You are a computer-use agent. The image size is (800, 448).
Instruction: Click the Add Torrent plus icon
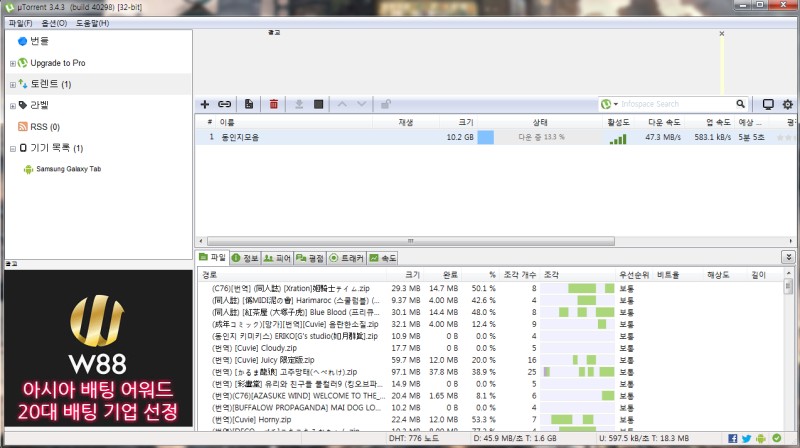pyautogui.click(x=205, y=104)
